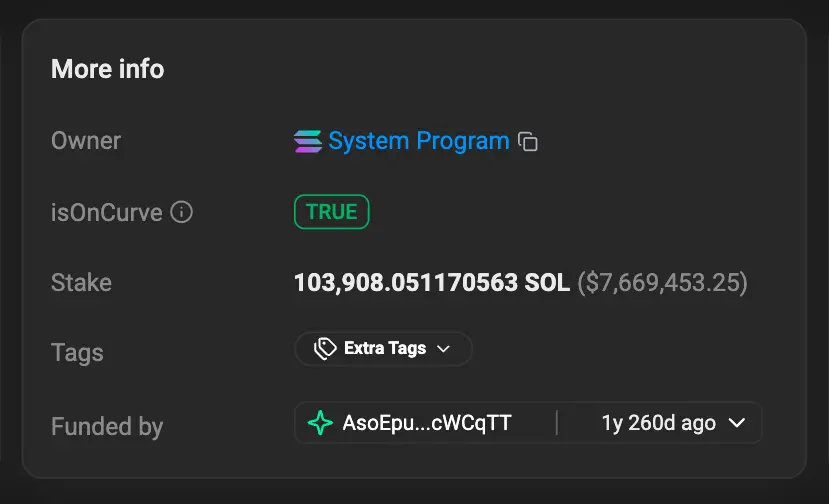Open the System Program link

(419, 141)
